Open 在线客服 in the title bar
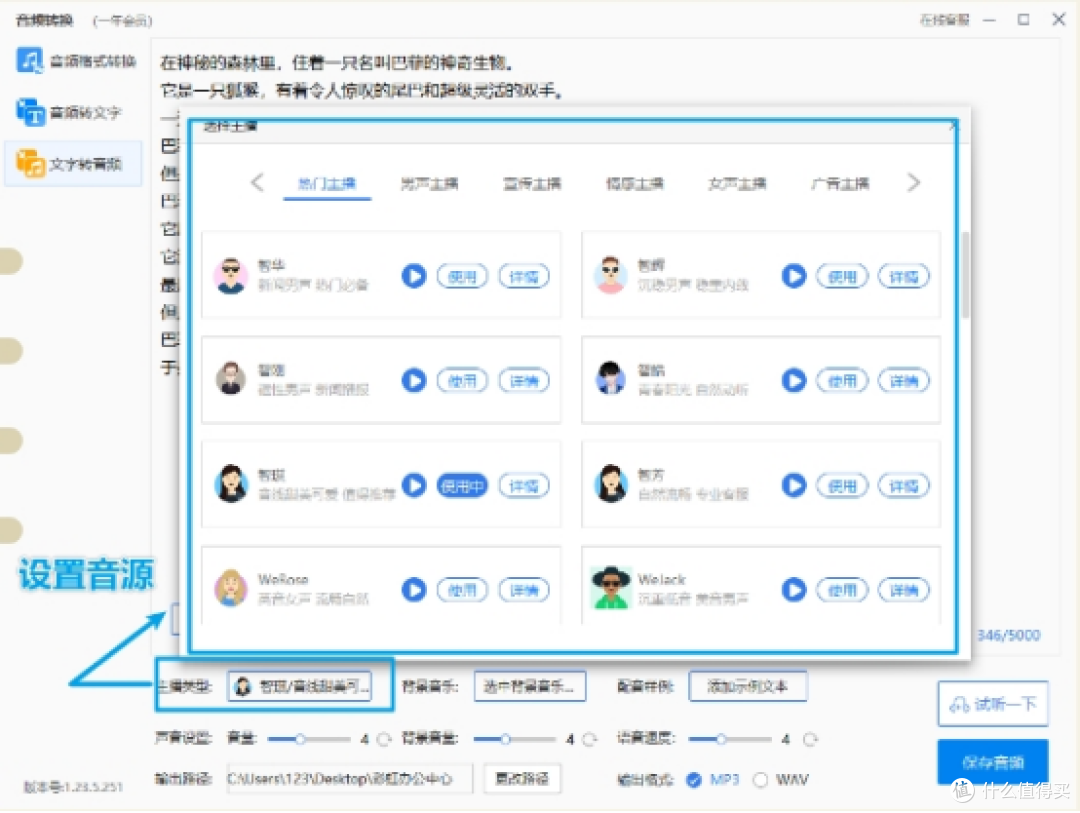Screen dimensions: 1080x813 tap(944, 20)
